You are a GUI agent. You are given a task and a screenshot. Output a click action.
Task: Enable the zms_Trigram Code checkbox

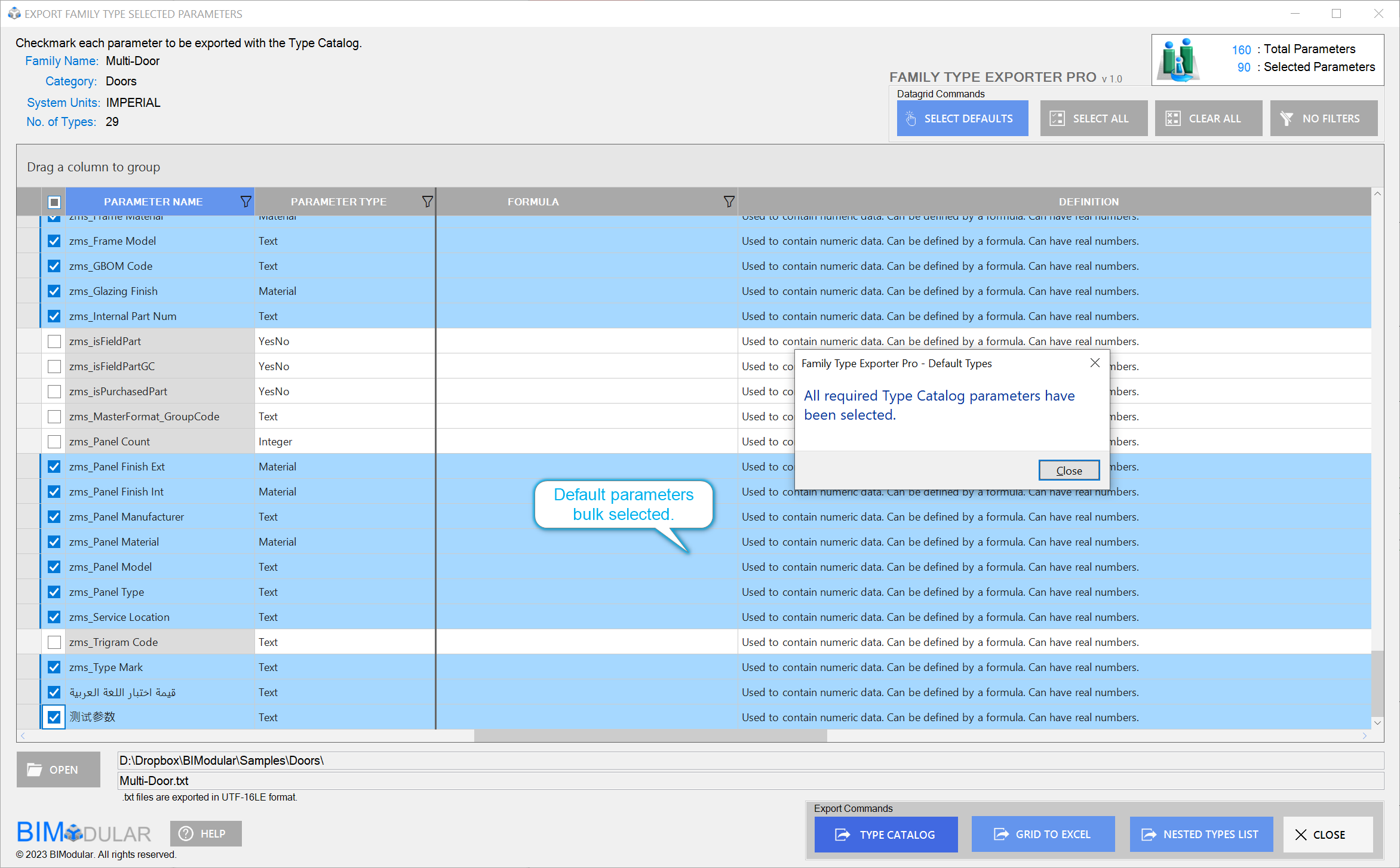coord(54,642)
